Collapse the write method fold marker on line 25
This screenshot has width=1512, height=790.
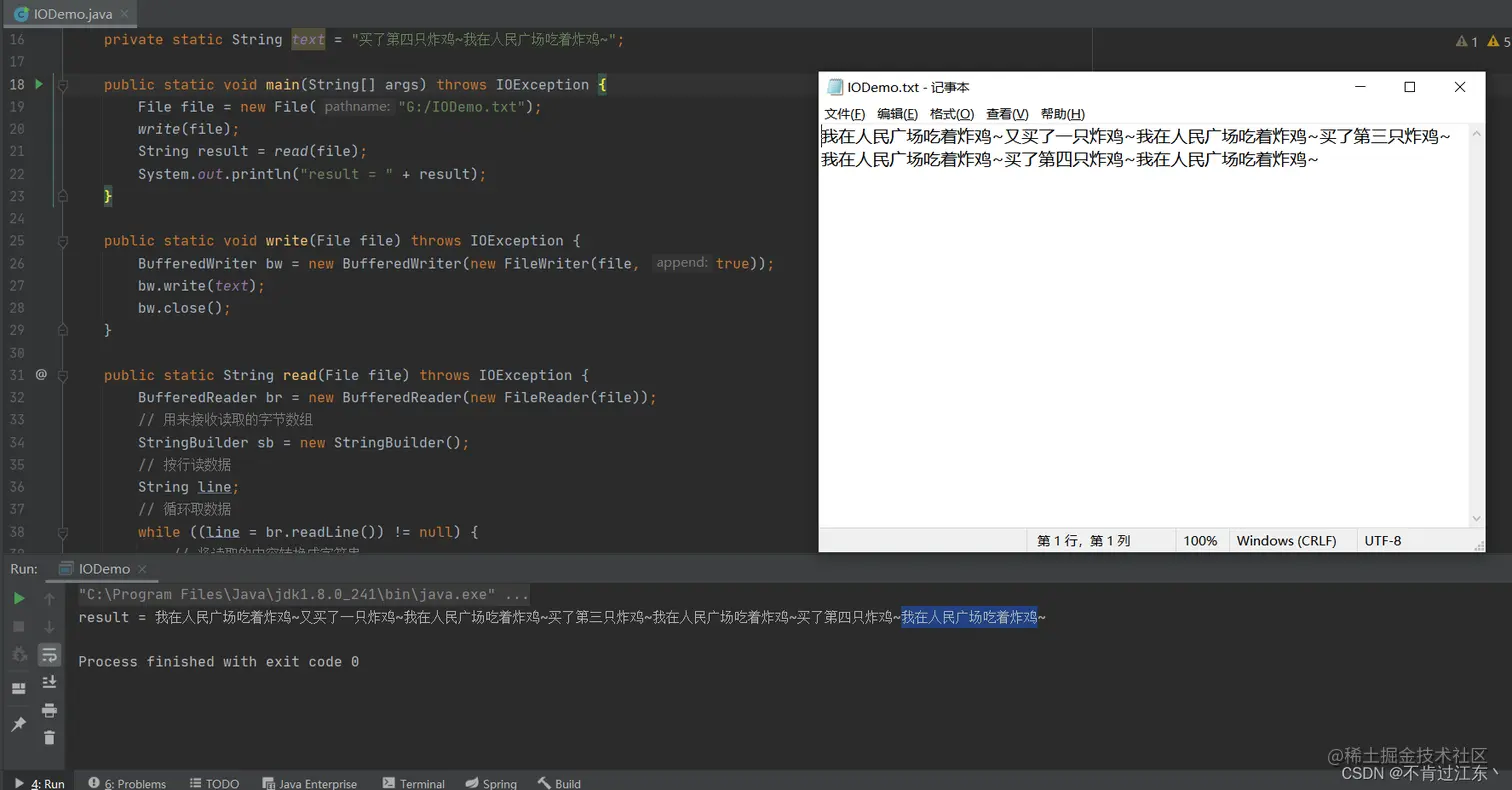[x=62, y=241]
